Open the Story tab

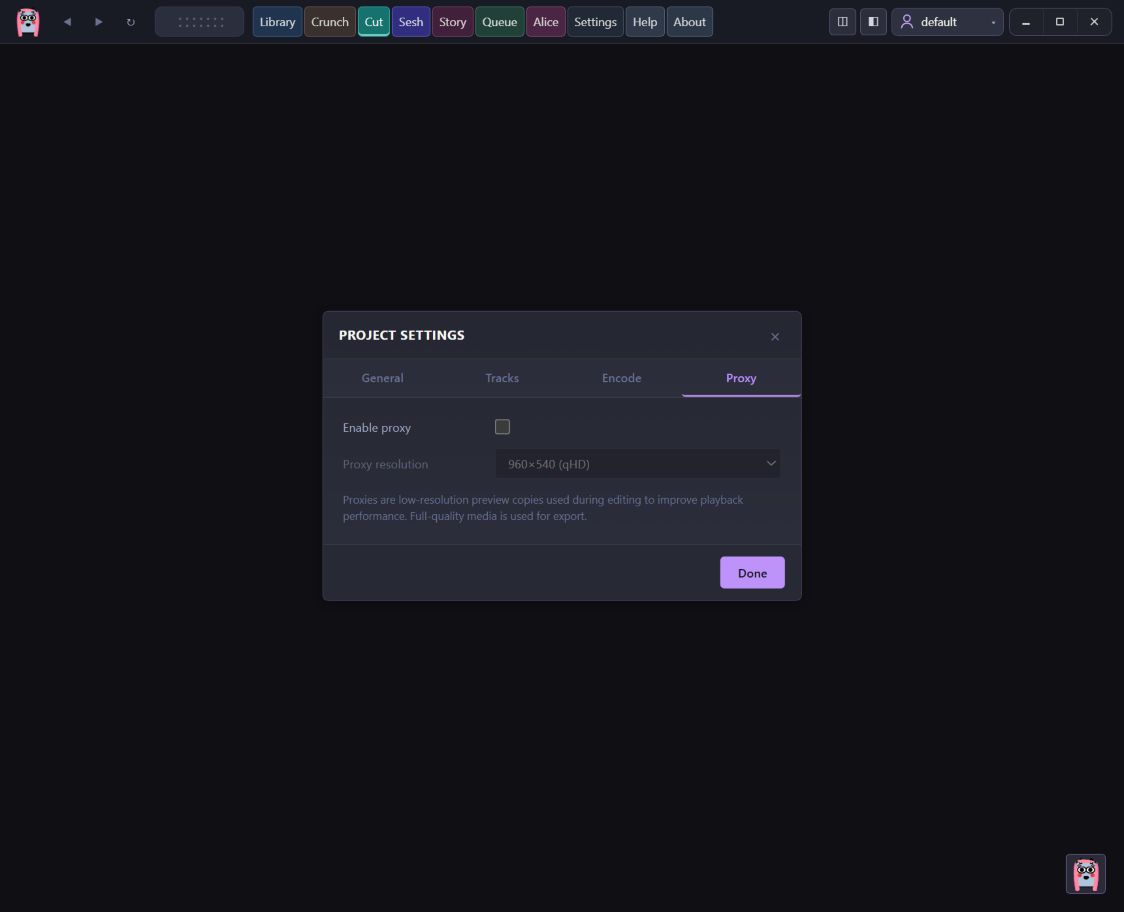452,22
